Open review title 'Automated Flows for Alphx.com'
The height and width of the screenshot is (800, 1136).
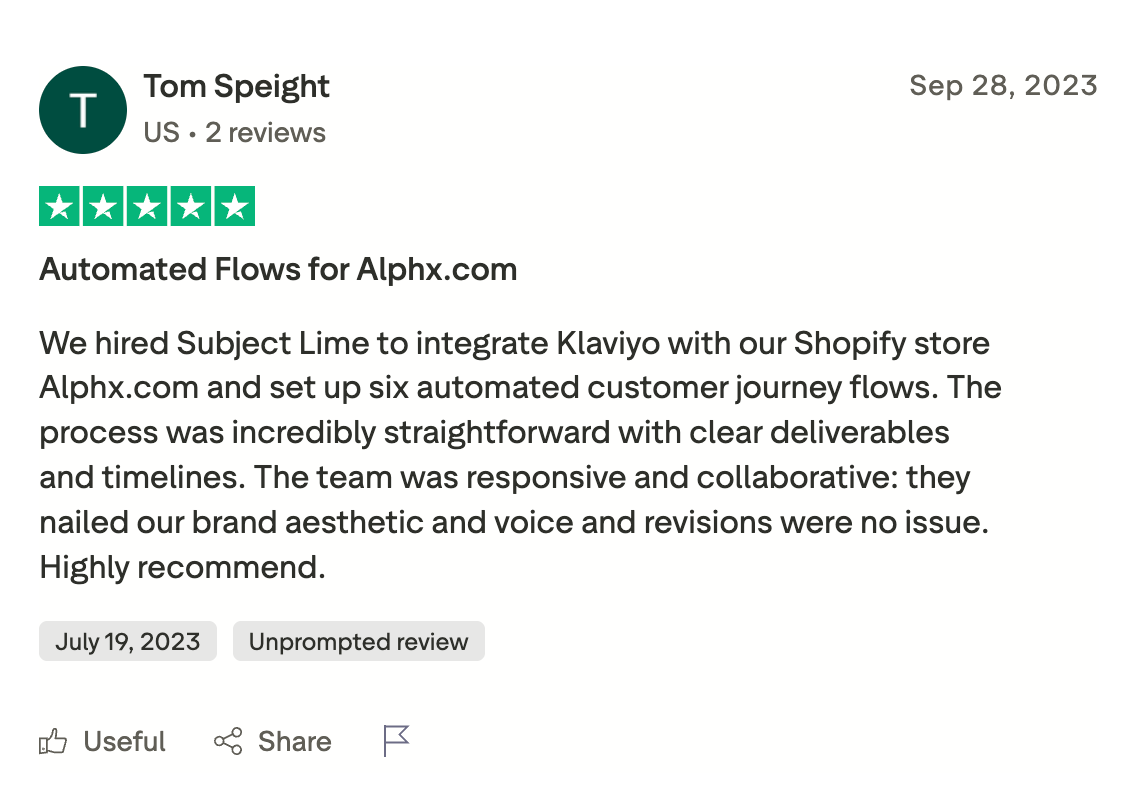coord(278,269)
